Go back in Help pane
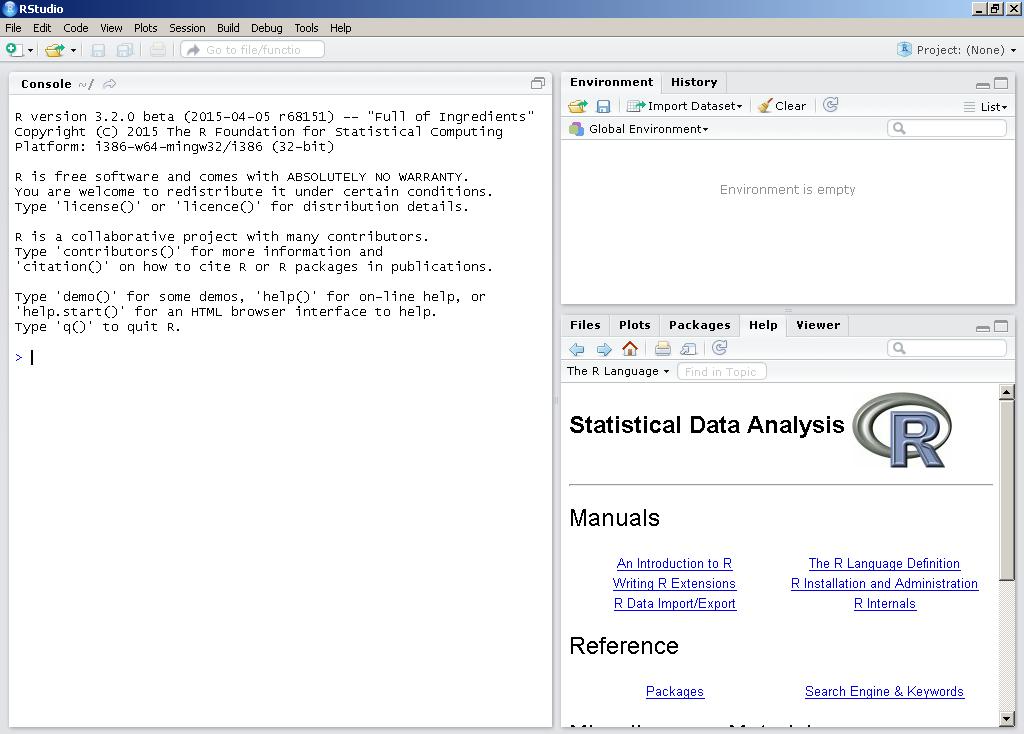The width and height of the screenshot is (1024, 734). coord(577,349)
